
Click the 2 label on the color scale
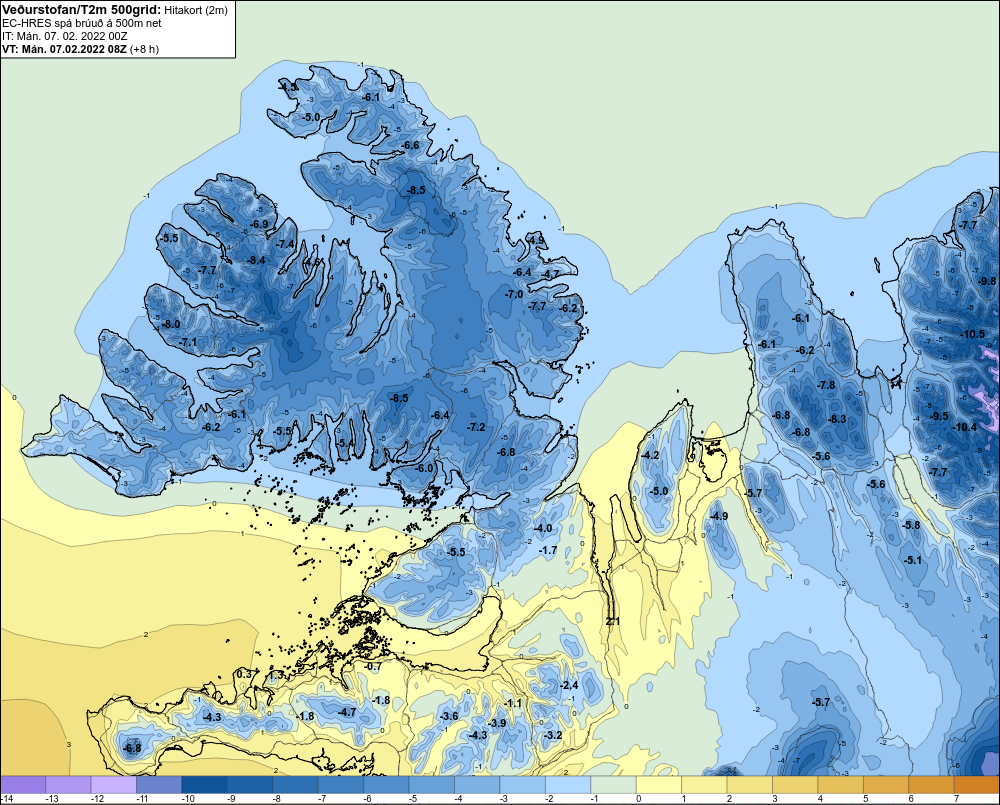coord(729,799)
